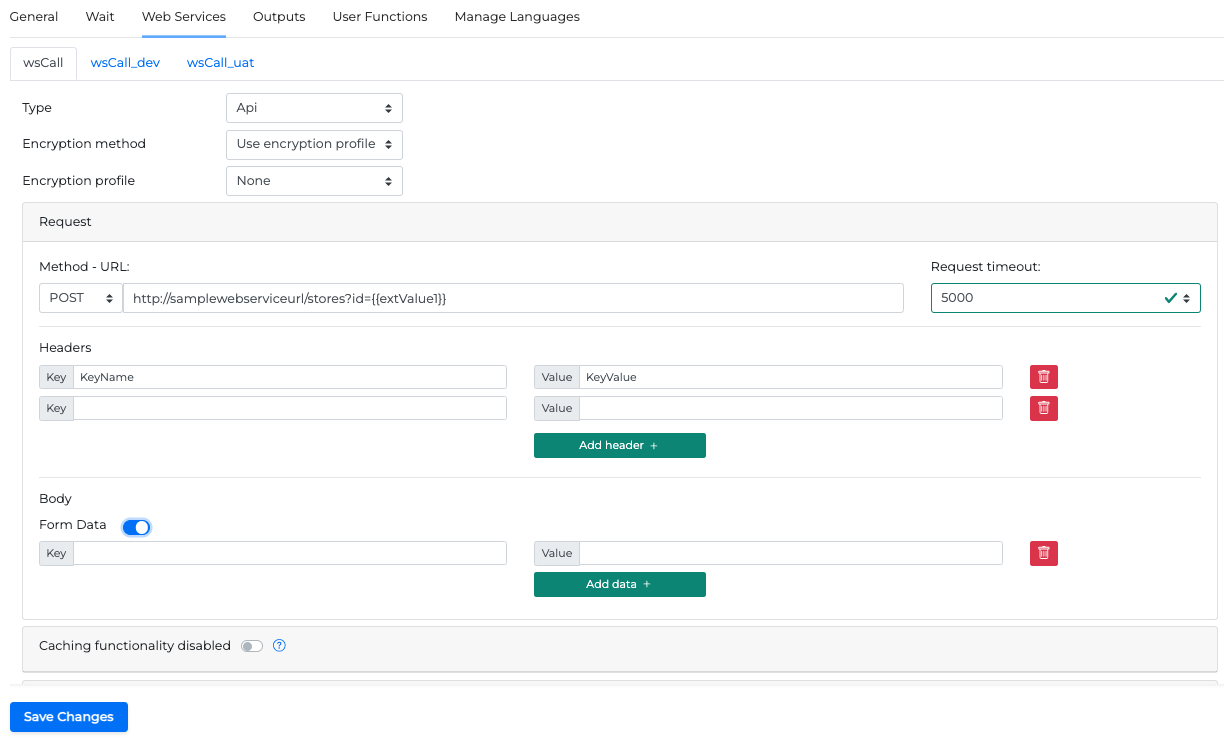Go to the Manage Languages tab
Screen dimensions: 1224x738
(x=517, y=17)
